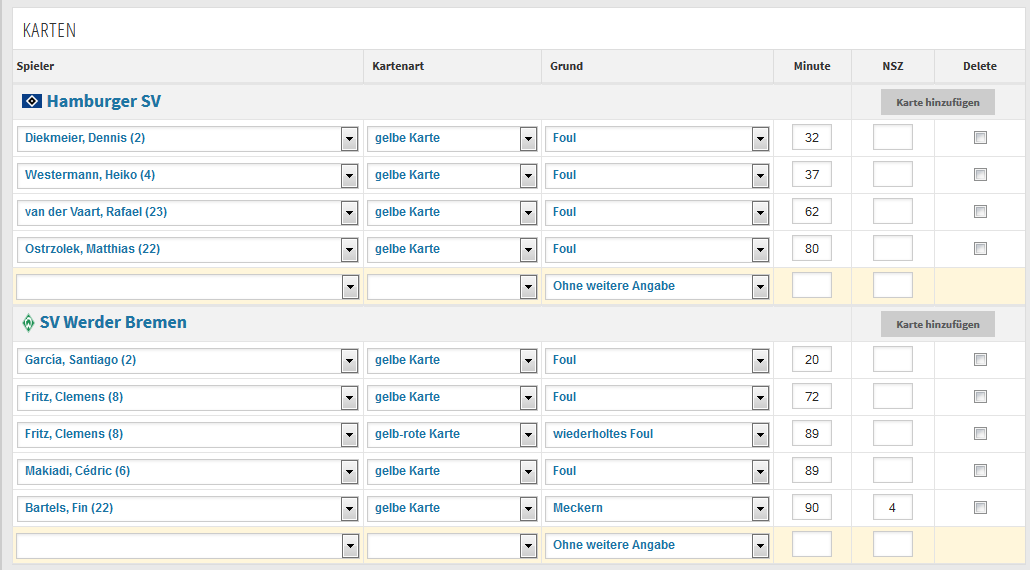Image resolution: width=1030 pixels, height=570 pixels.
Task: Click the SV Werder Bremen club crest icon
Action: coord(28,322)
